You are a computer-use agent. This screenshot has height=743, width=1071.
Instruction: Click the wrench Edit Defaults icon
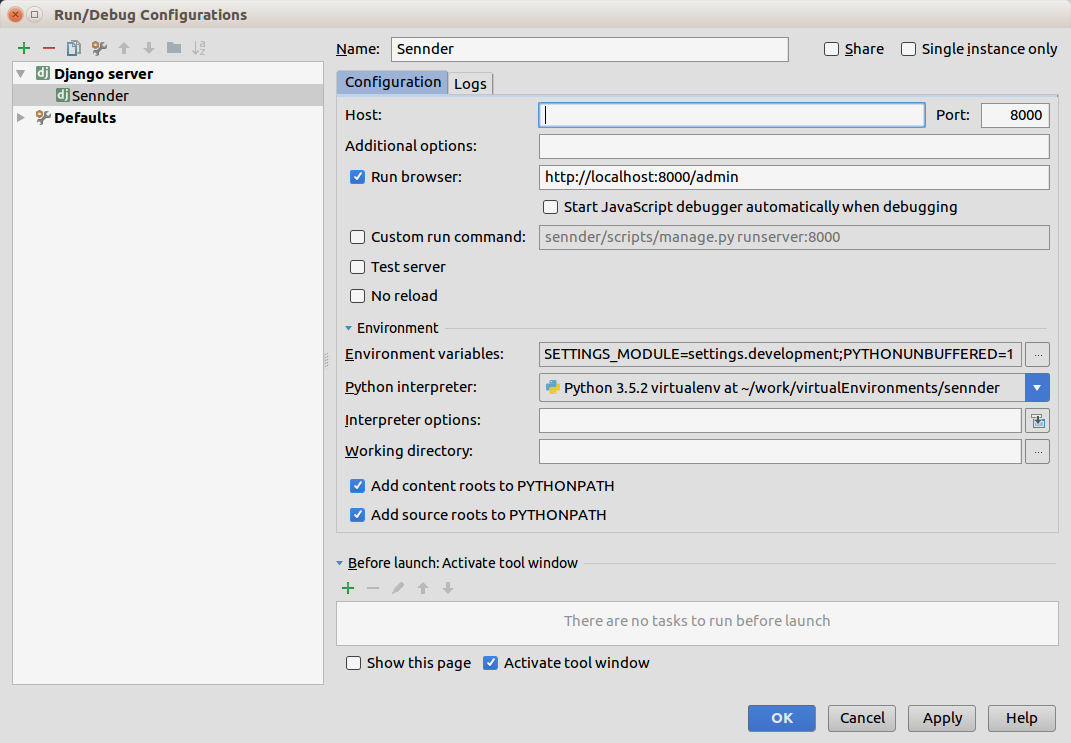99,48
